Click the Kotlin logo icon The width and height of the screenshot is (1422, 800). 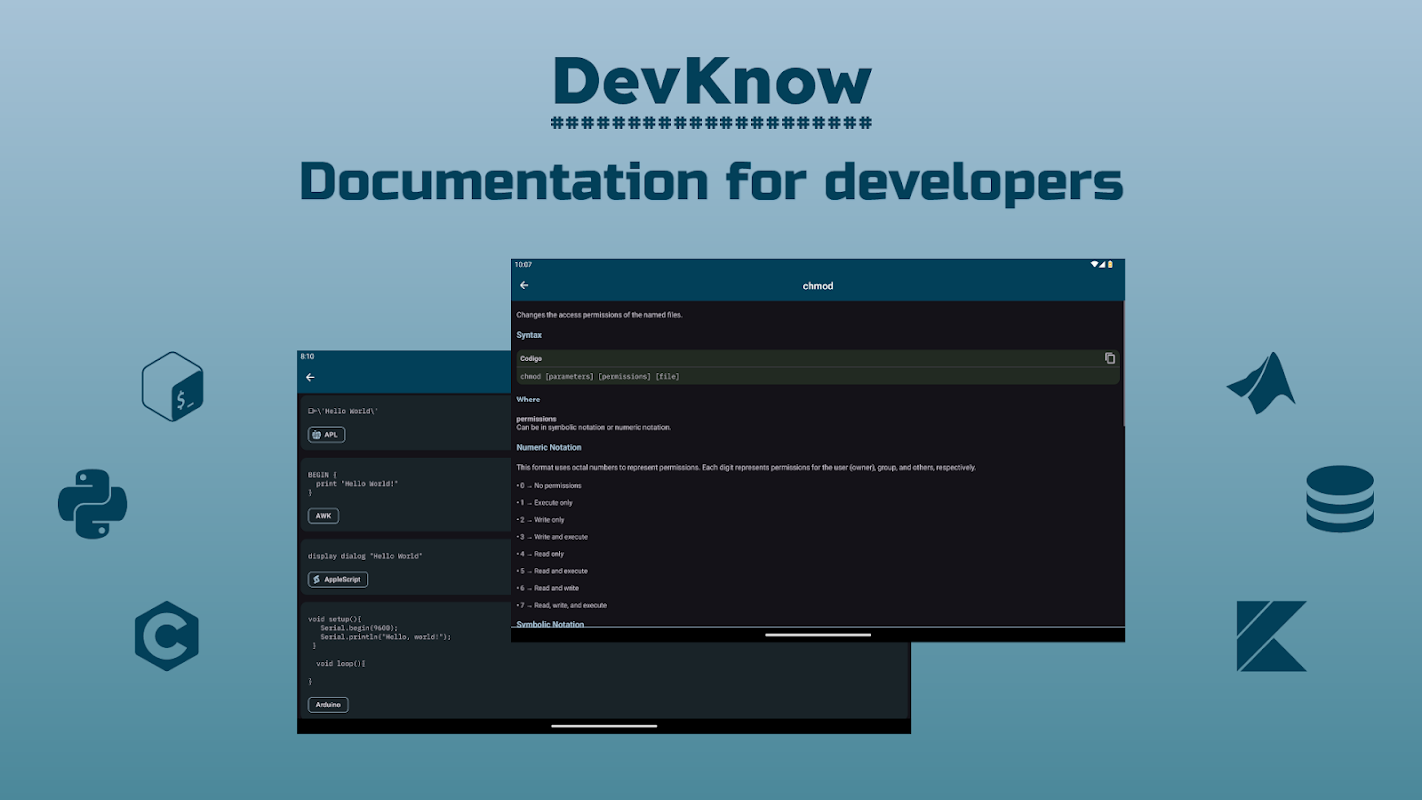[x=1271, y=636]
